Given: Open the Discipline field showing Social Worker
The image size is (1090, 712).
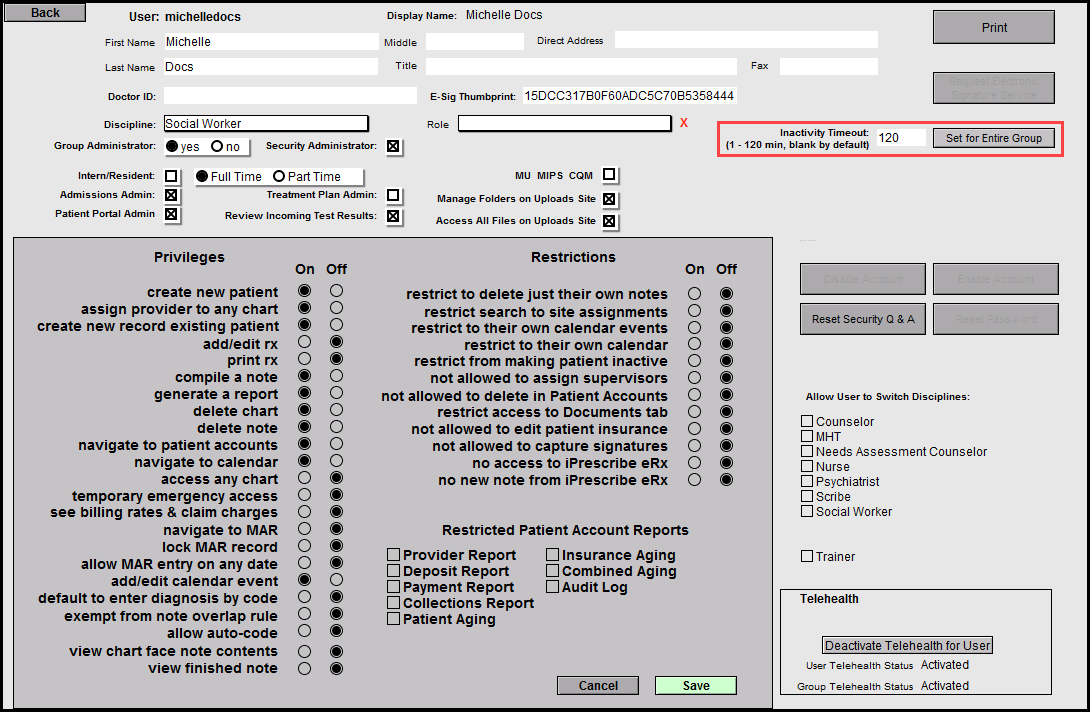Looking at the screenshot, I should pos(266,124).
